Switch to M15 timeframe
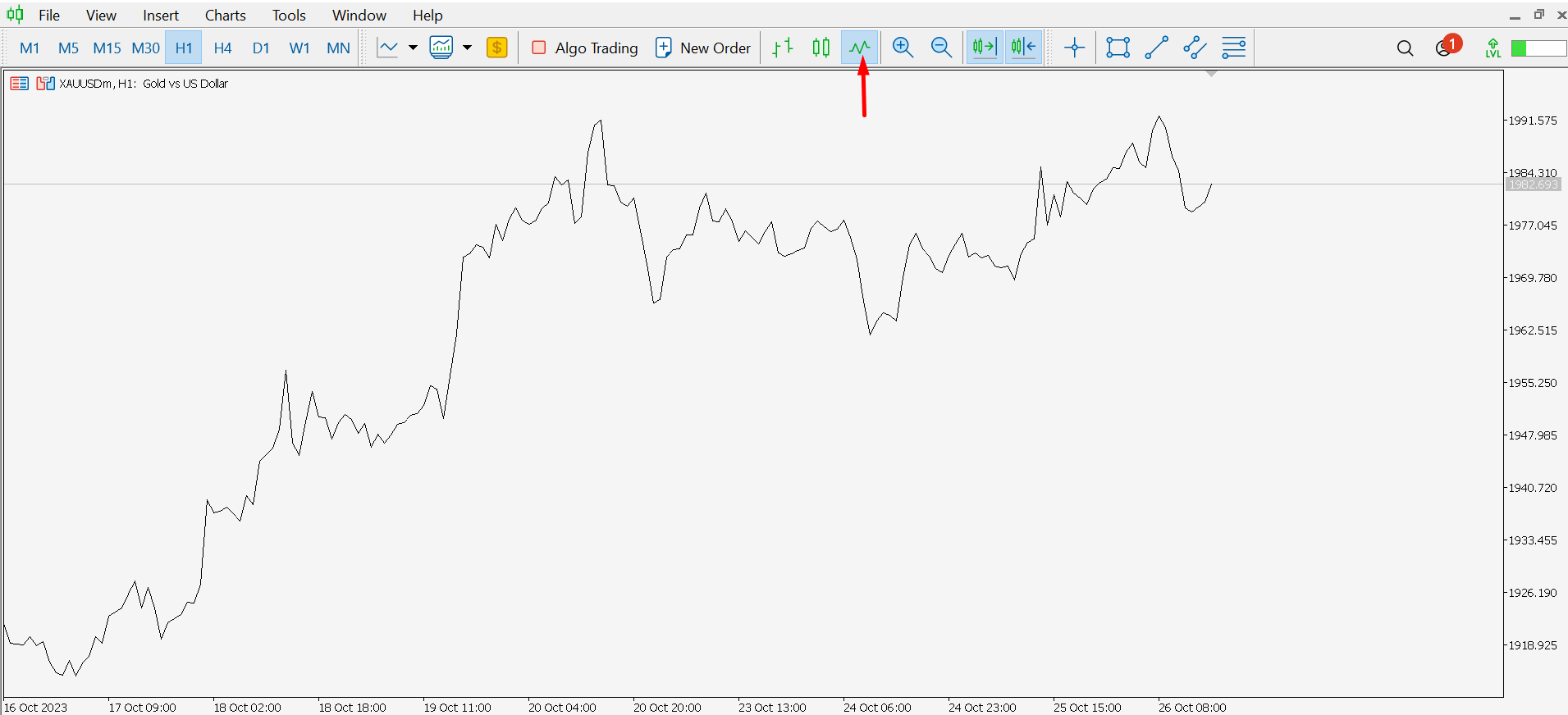This screenshot has width=1568, height=715. (107, 48)
